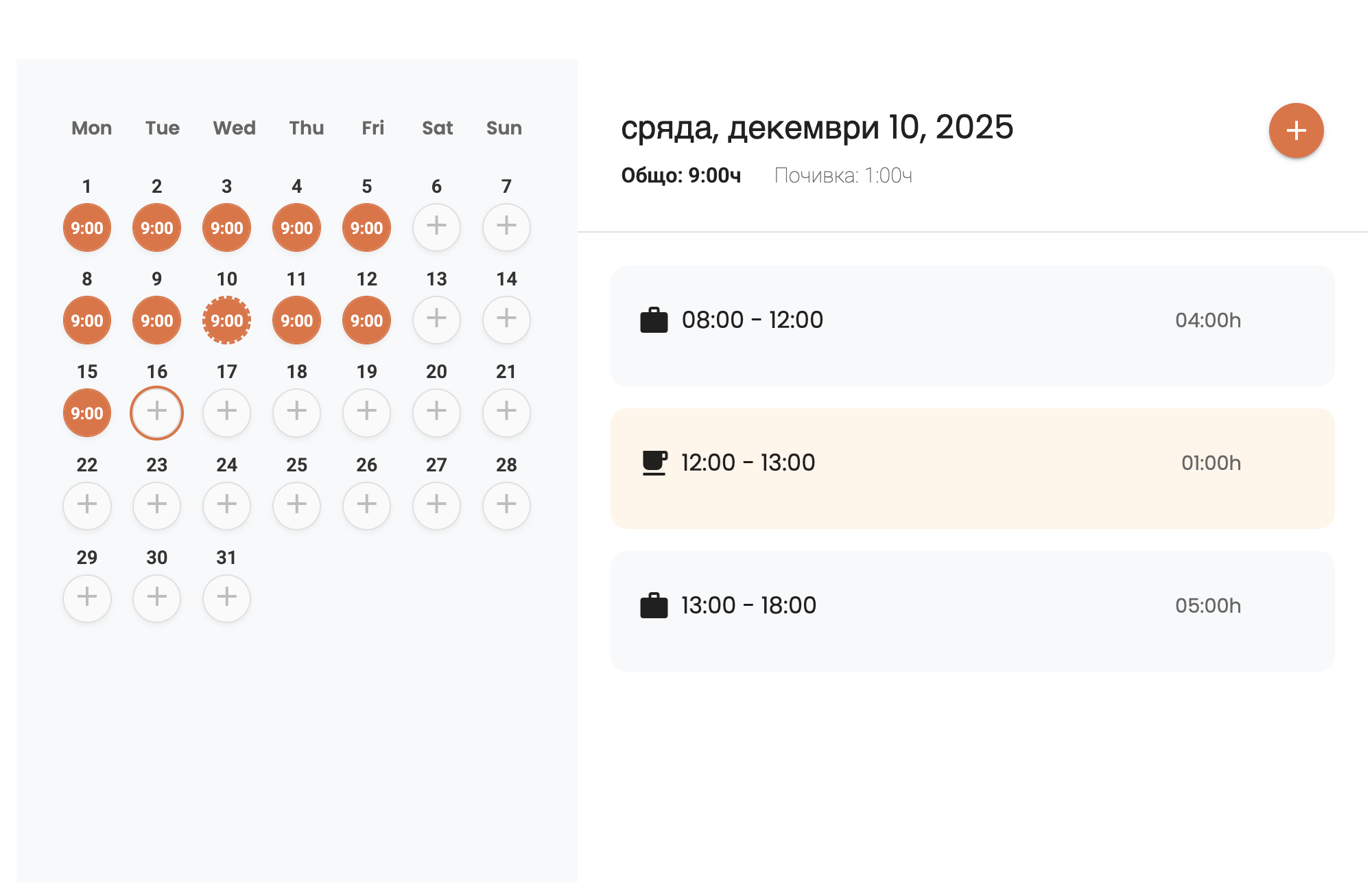
Task: Click coffee cup icon of break entry
Action: (x=654, y=462)
